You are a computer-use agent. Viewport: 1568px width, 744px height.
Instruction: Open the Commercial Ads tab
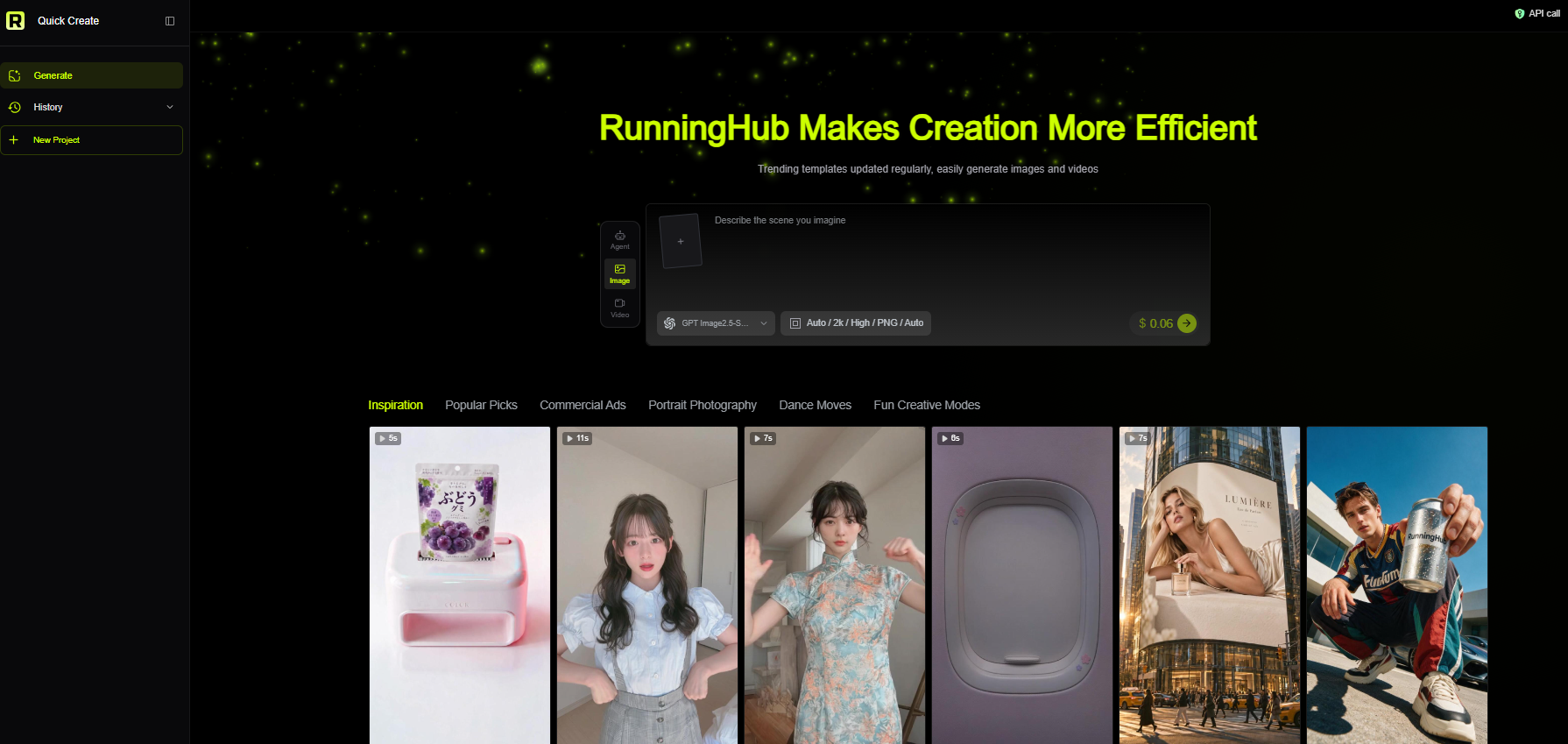pos(583,405)
